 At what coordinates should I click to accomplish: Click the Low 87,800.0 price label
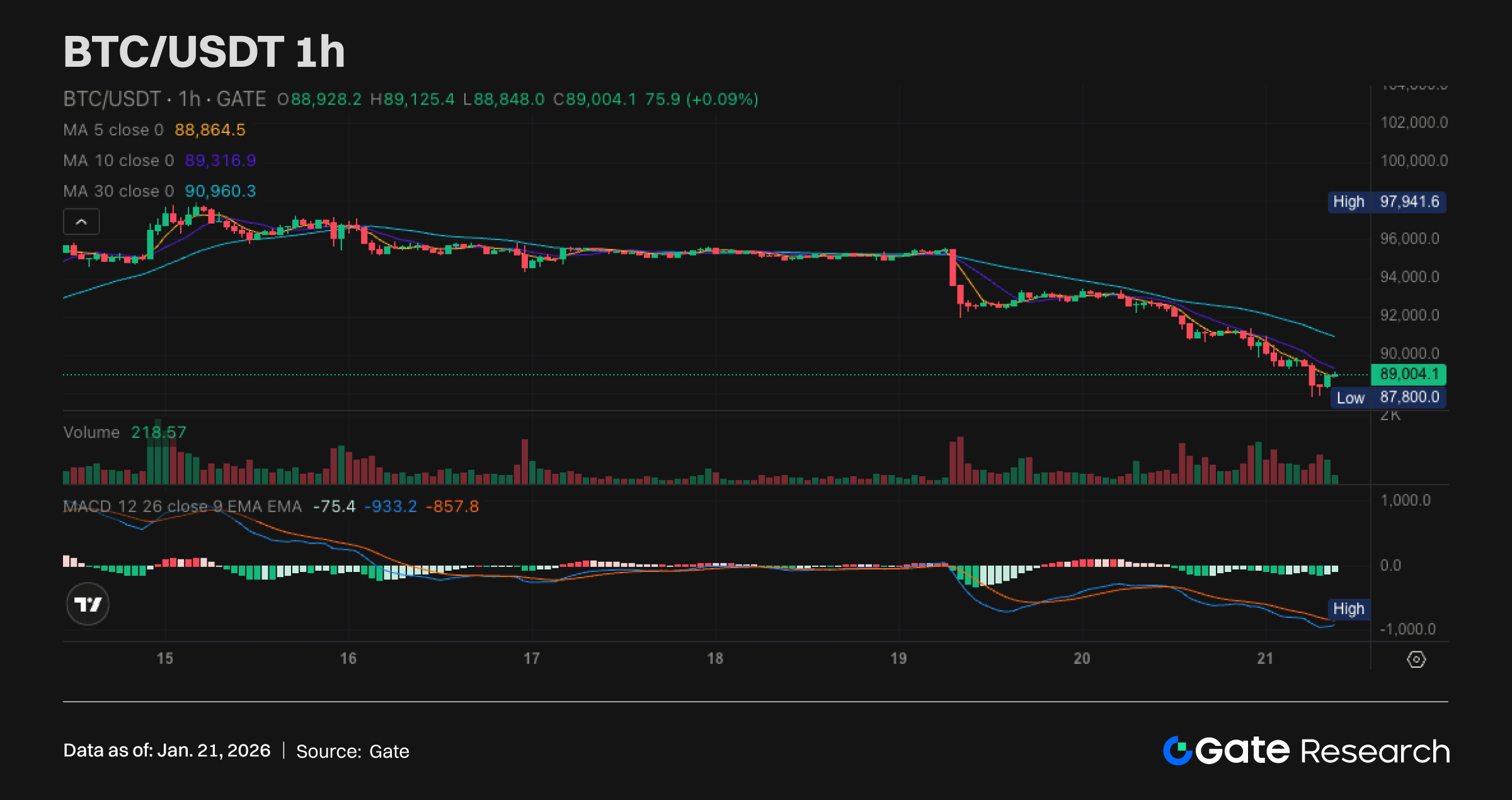[1388, 397]
